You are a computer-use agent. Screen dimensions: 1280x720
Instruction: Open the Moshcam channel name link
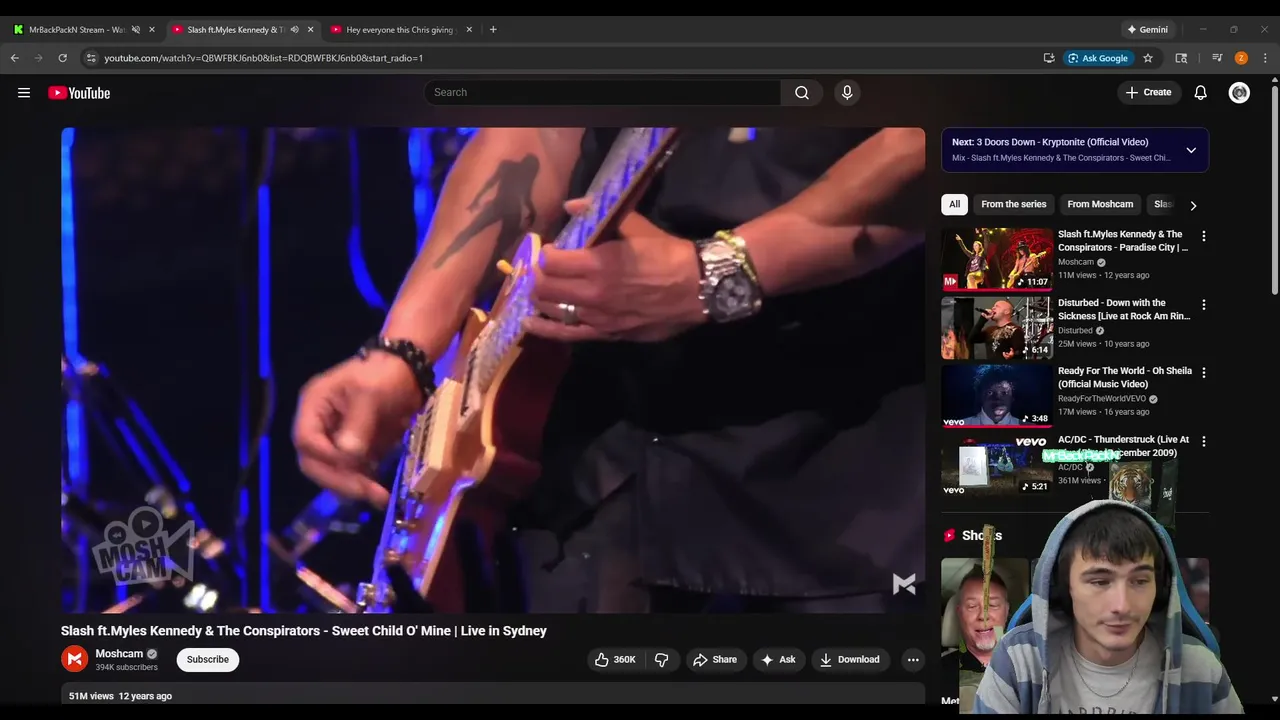pos(119,654)
